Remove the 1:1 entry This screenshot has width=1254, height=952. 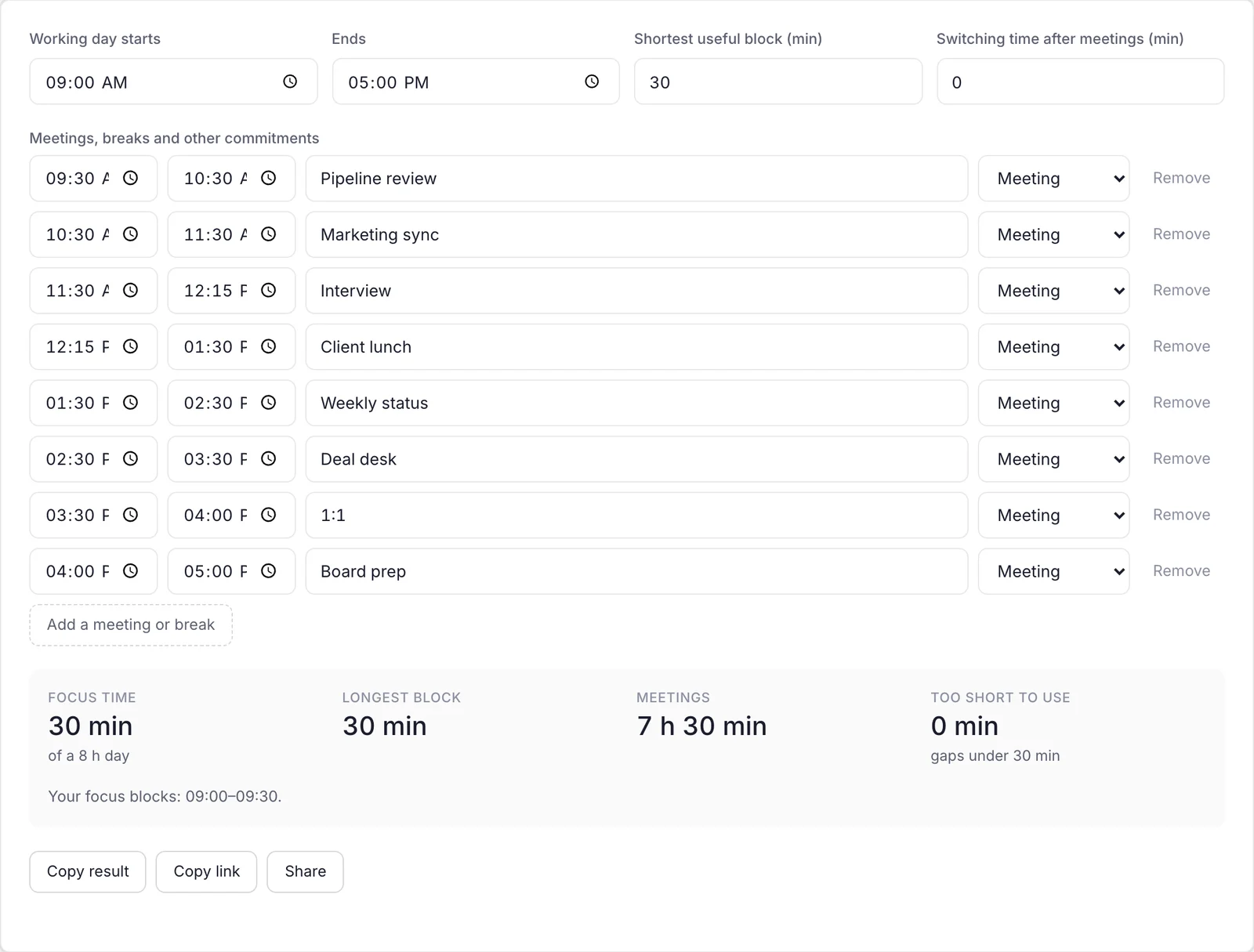point(1181,515)
